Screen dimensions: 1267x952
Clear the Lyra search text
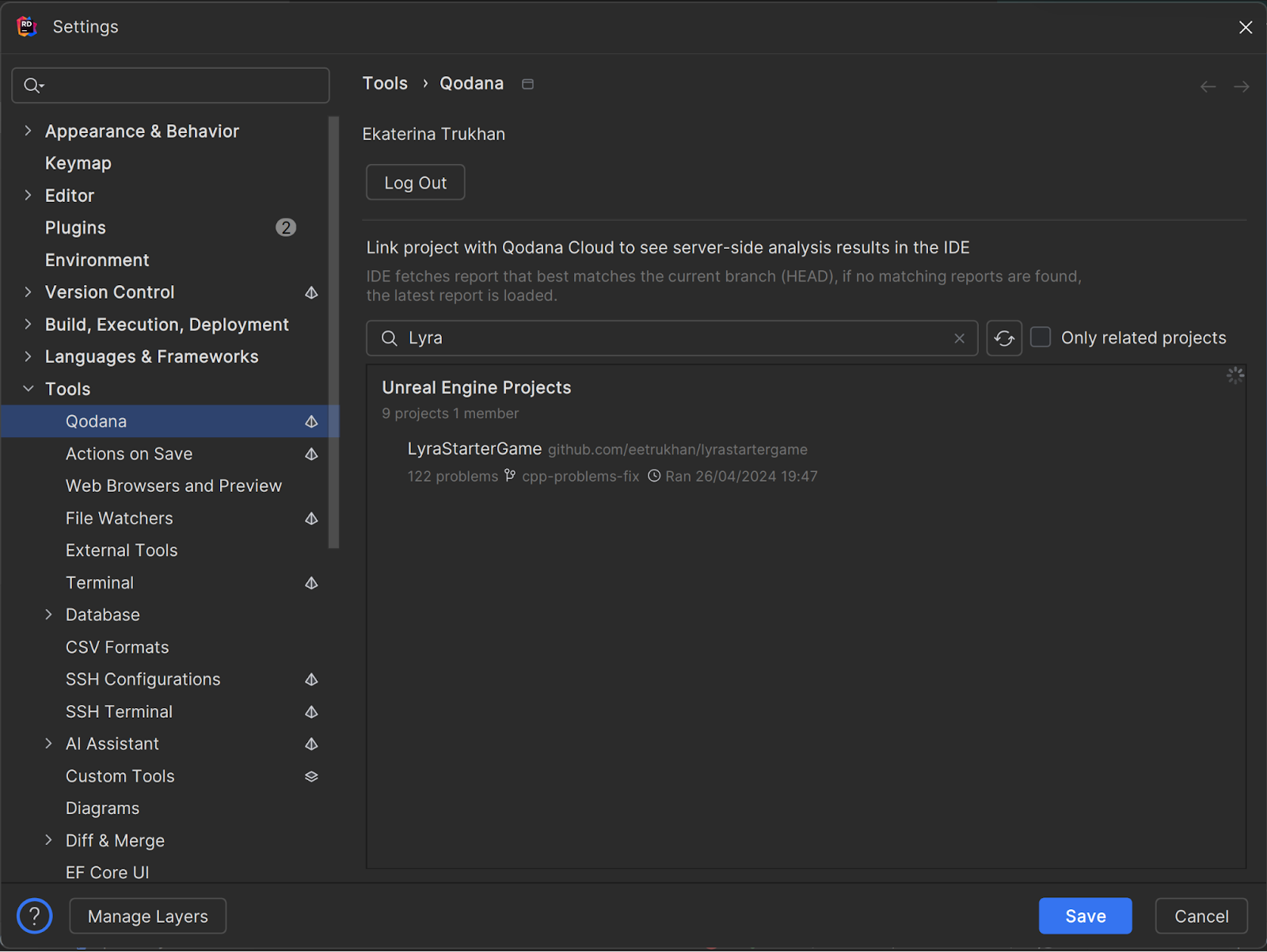959,338
